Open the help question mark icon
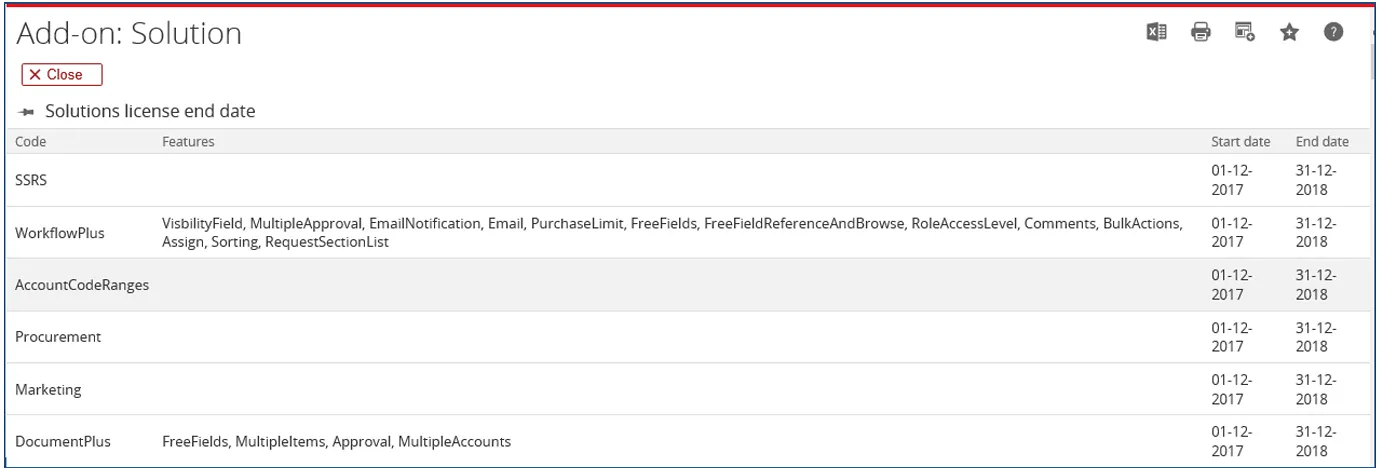The image size is (1381, 468). click(1333, 33)
